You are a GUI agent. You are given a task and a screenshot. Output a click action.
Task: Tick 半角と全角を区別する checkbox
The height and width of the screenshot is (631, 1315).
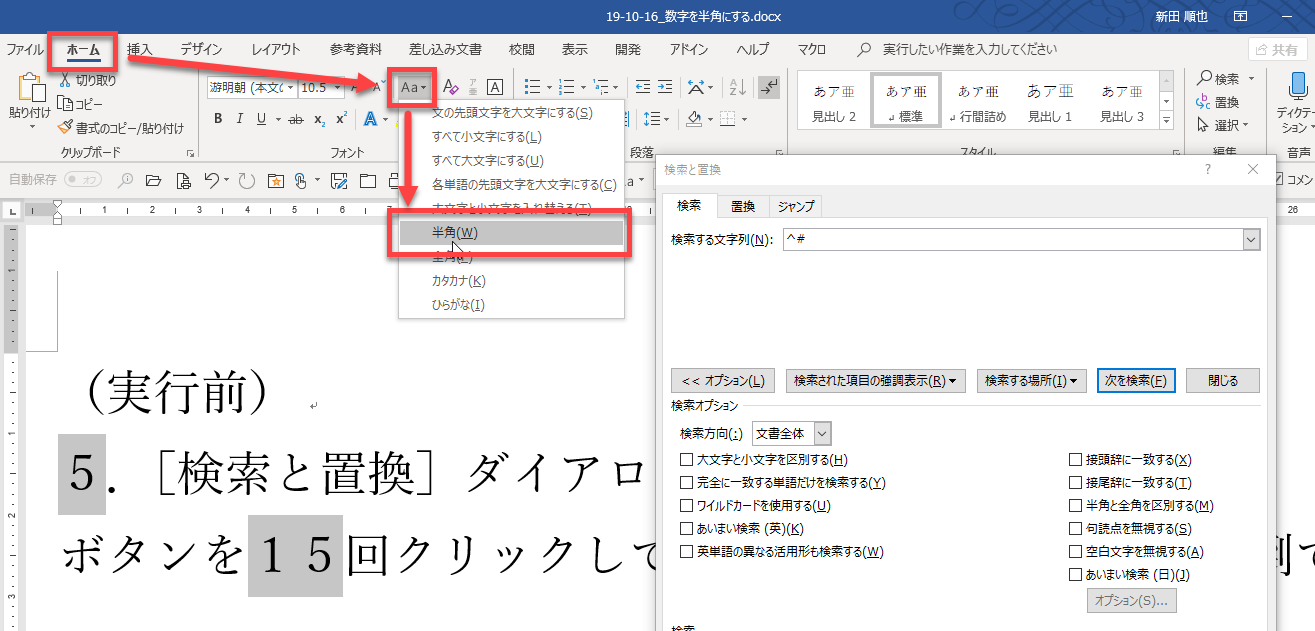[x=1076, y=506]
